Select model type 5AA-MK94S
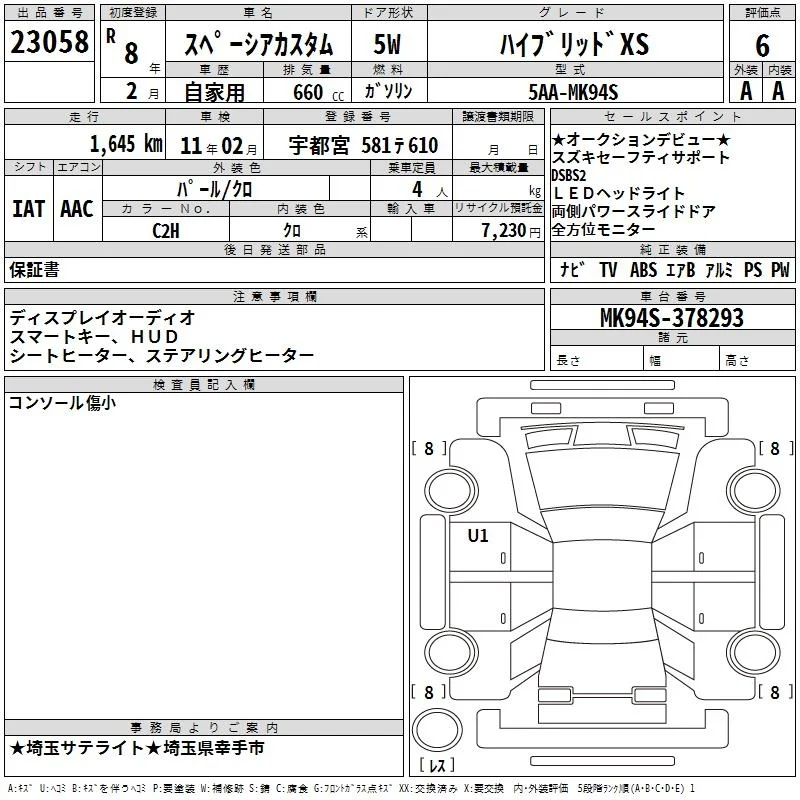This screenshot has width=800, height=800. click(573, 92)
